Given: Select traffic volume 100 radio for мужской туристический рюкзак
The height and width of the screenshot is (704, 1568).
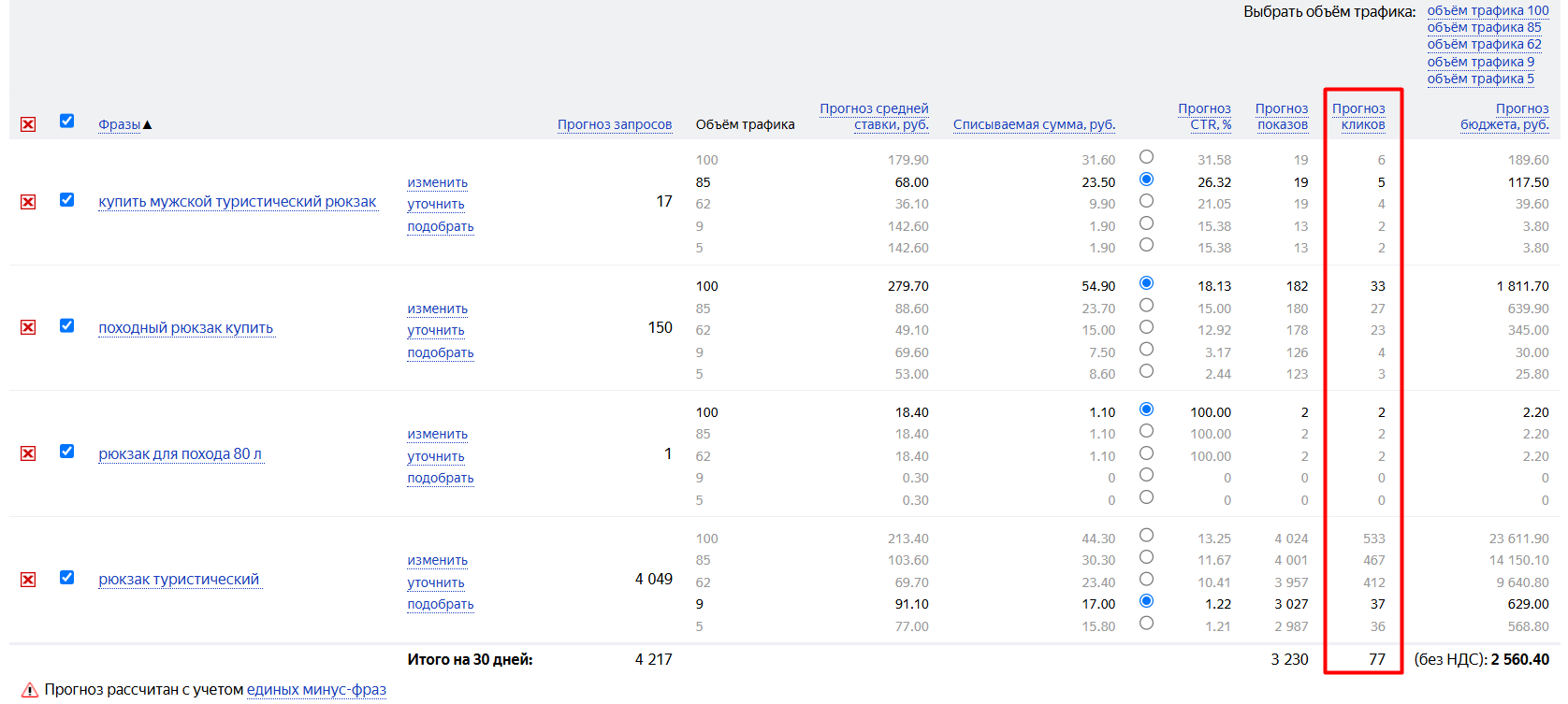Looking at the screenshot, I should click(x=1146, y=157).
